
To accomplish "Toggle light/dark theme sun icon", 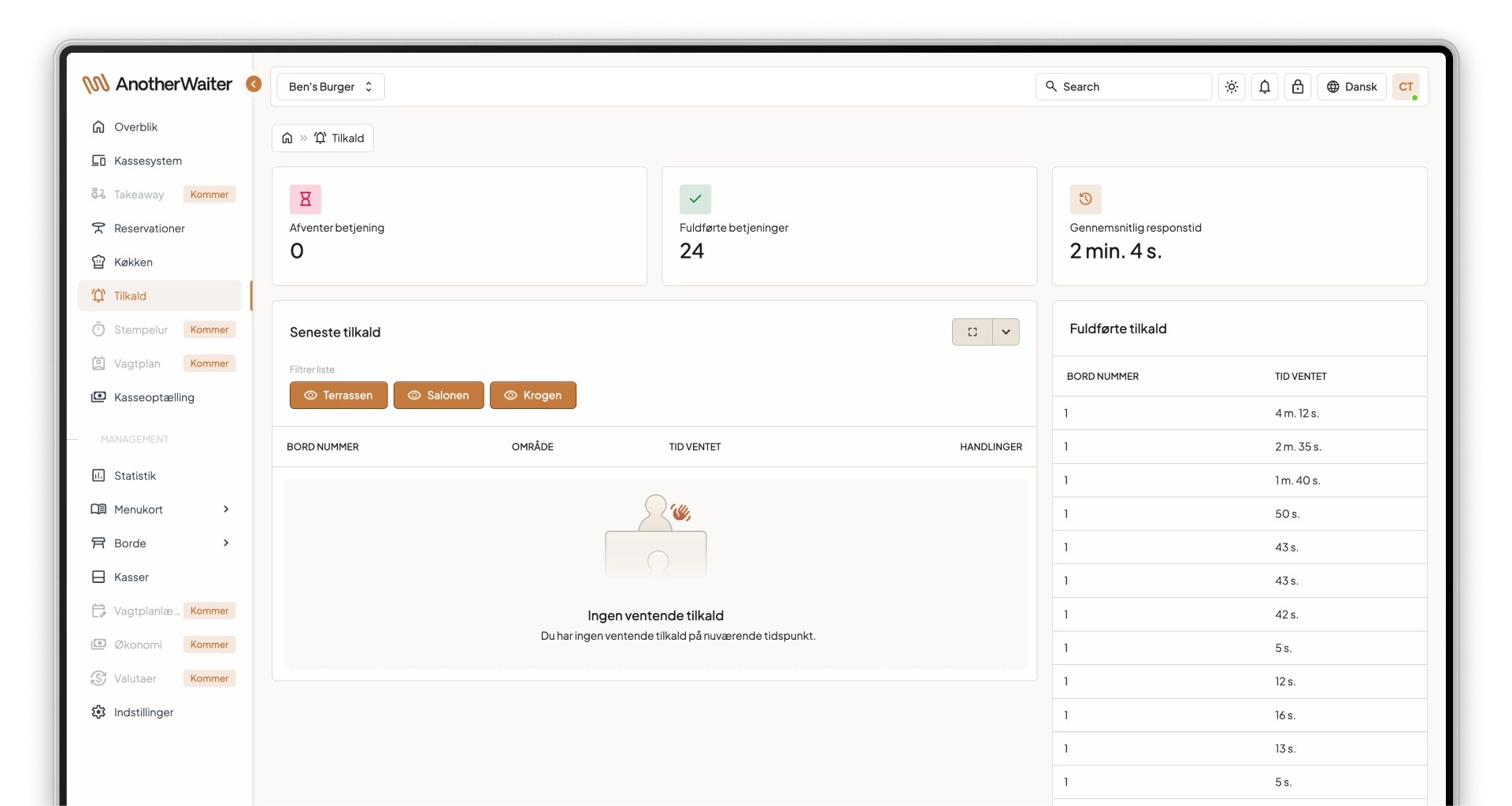I will click(x=1232, y=87).
